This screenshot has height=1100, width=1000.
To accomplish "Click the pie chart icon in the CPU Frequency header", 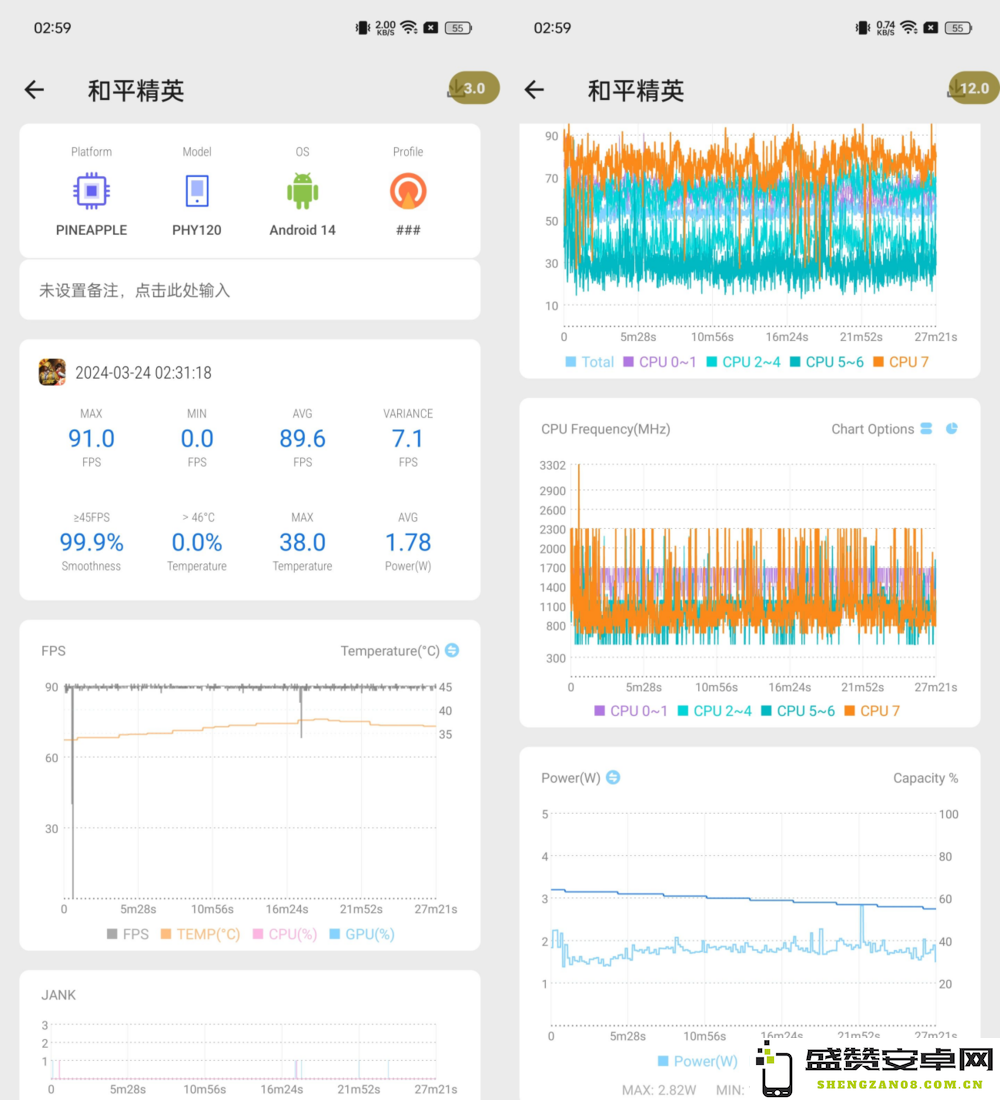I will [x=952, y=429].
